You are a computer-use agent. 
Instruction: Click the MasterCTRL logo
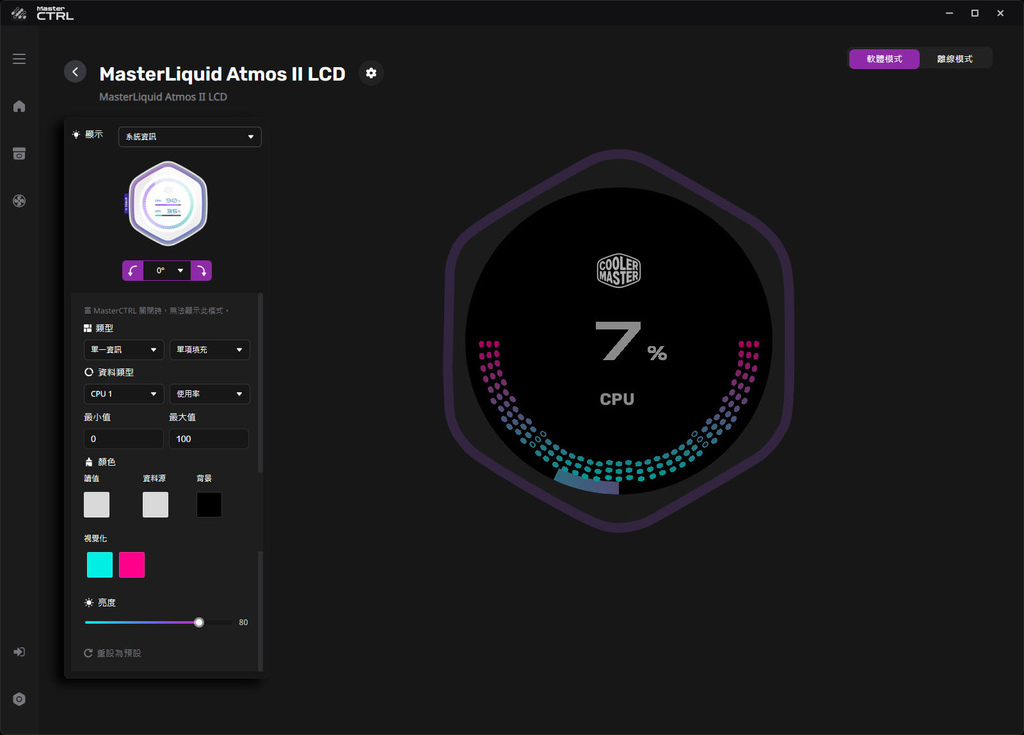(x=42, y=13)
